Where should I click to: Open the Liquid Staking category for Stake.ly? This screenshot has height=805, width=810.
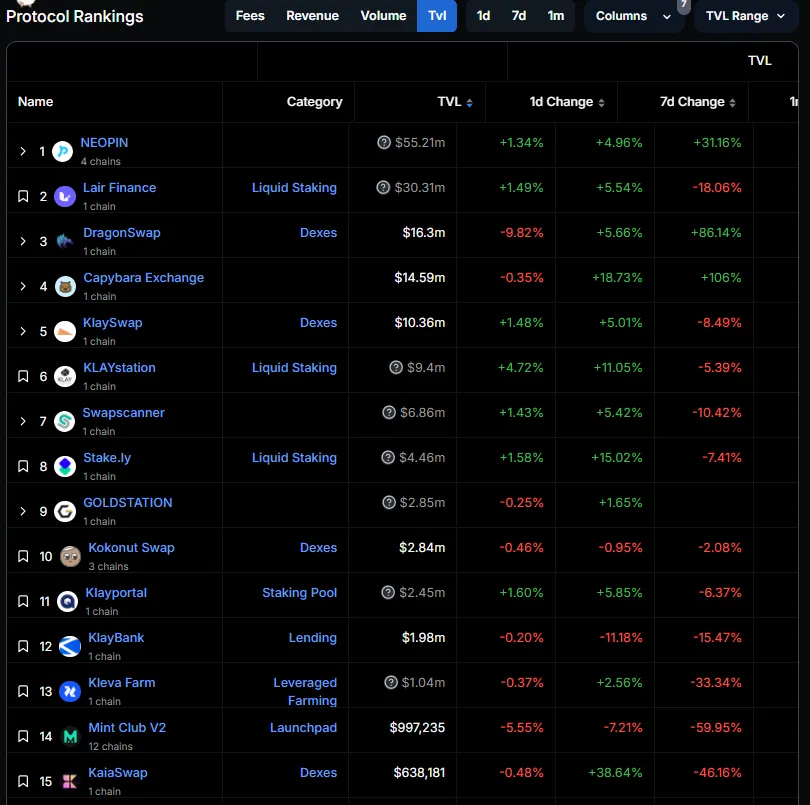point(294,458)
